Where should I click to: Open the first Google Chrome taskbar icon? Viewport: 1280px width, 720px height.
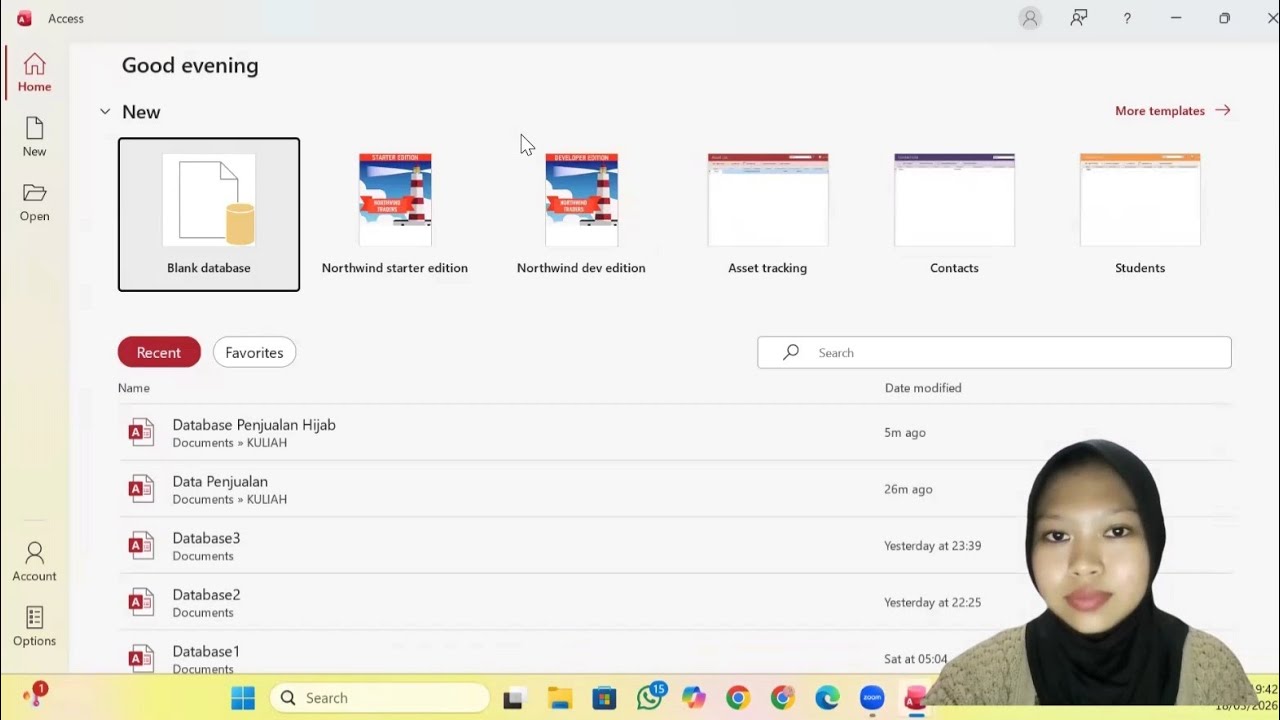tap(738, 698)
